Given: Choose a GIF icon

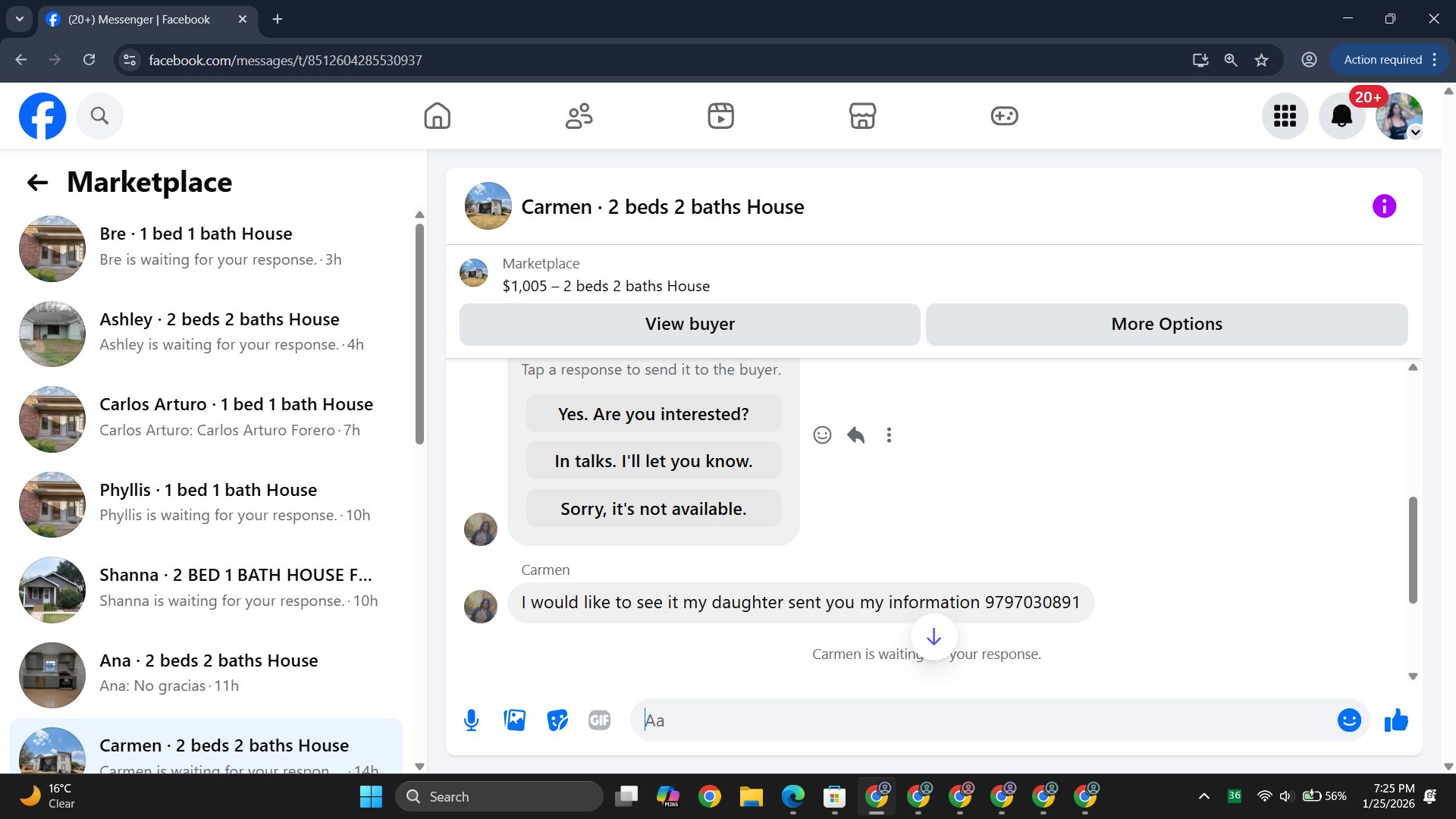Looking at the screenshot, I should [600, 720].
